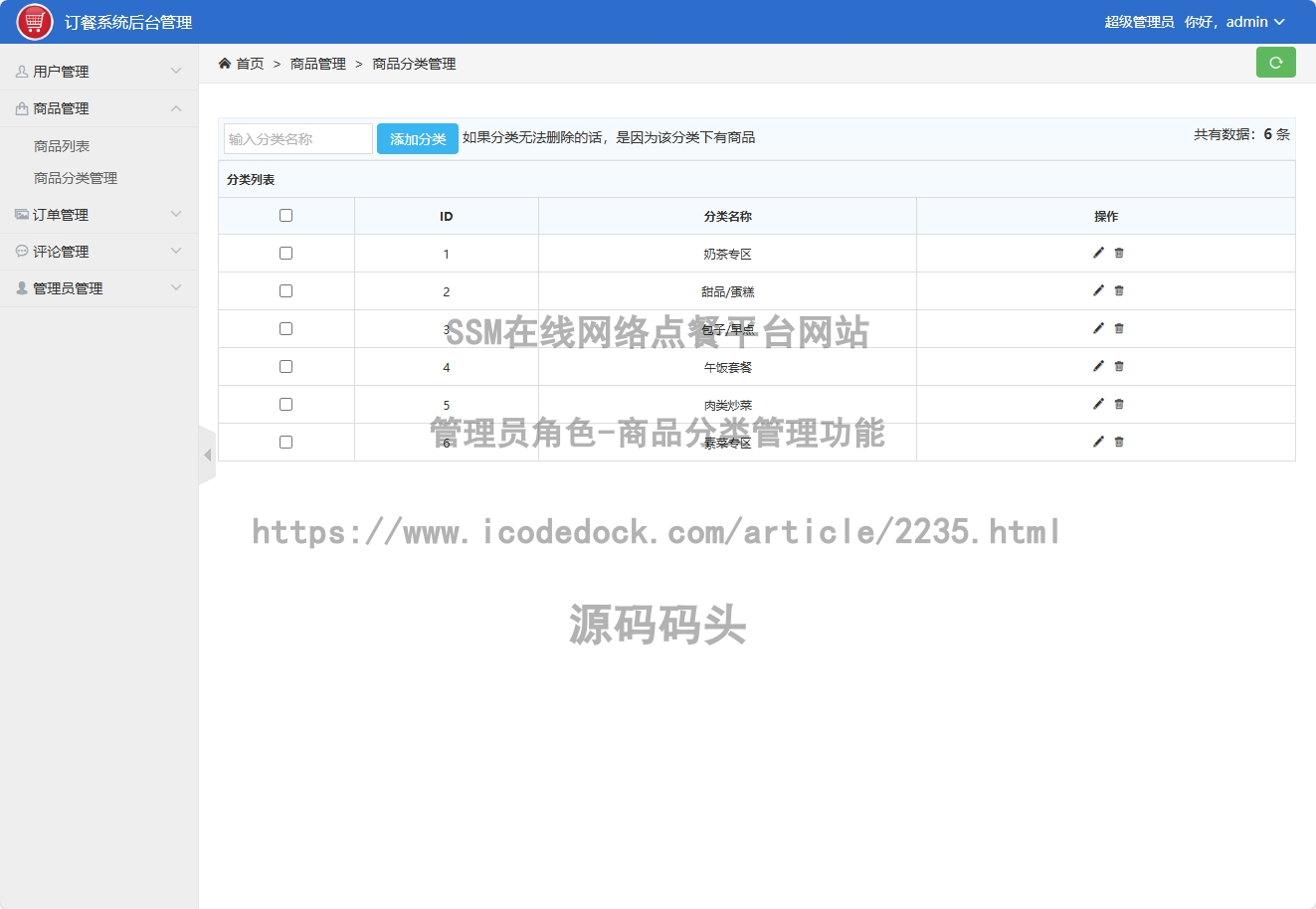Expand 用户管理 menu via its chevron
The height and width of the screenshot is (909, 1316).
coord(176,72)
